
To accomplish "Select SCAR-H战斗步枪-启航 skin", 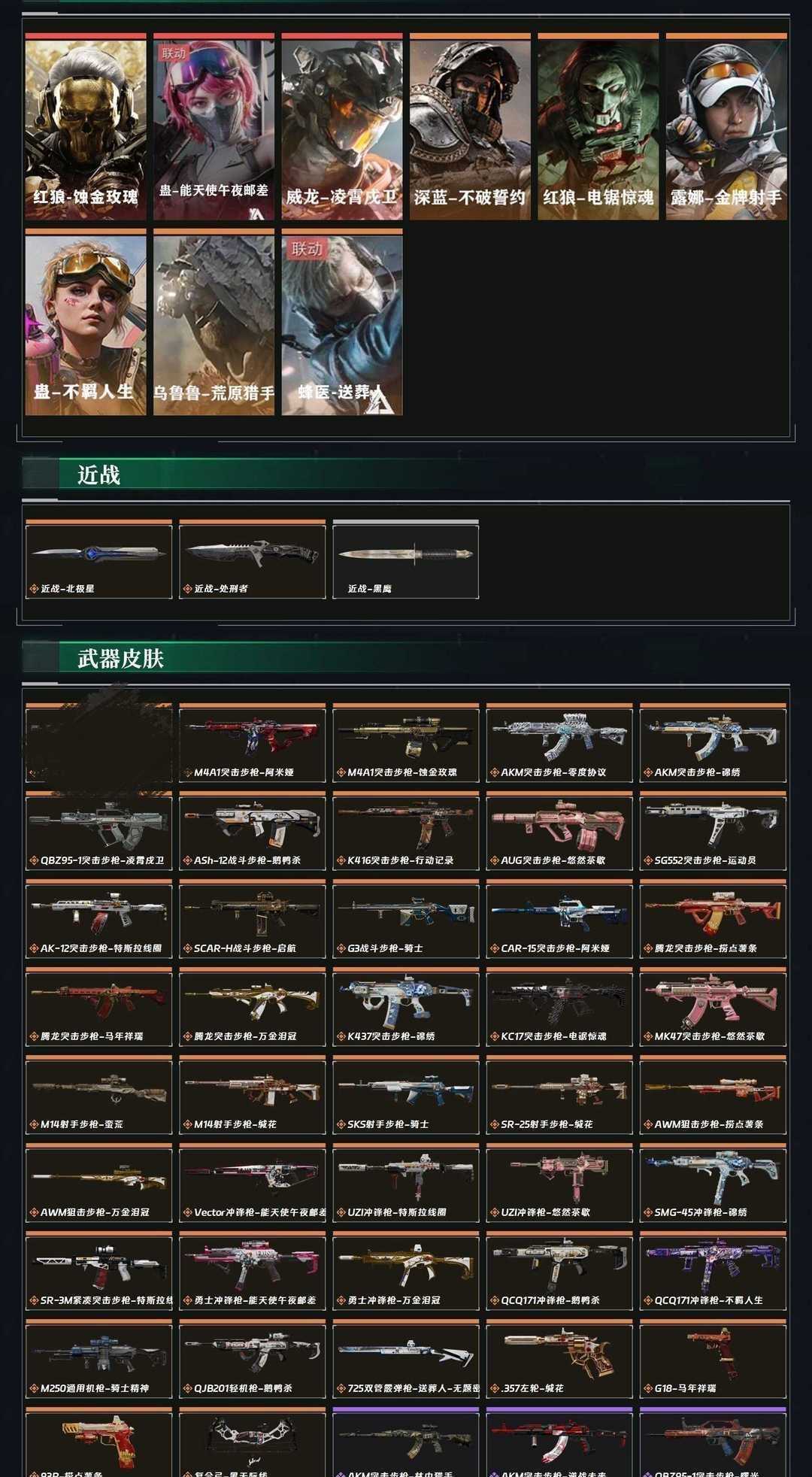I will (x=253, y=919).
